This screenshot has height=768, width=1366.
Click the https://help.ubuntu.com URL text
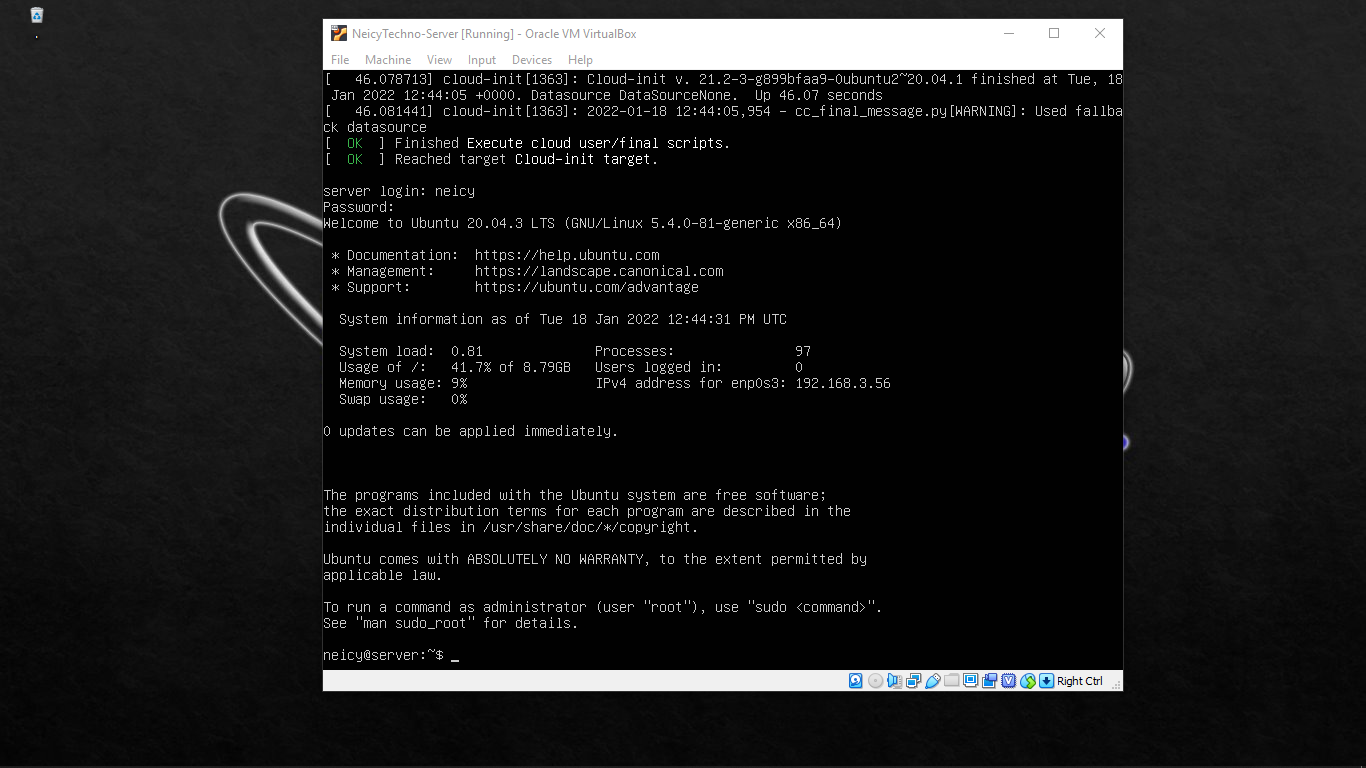click(567, 255)
